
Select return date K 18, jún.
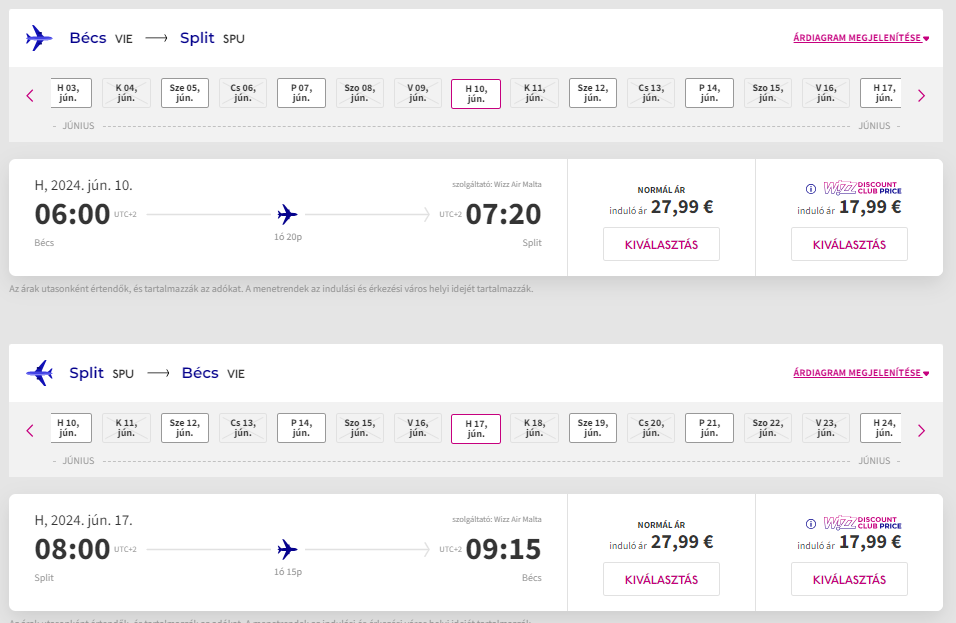[x=535, y=428]
